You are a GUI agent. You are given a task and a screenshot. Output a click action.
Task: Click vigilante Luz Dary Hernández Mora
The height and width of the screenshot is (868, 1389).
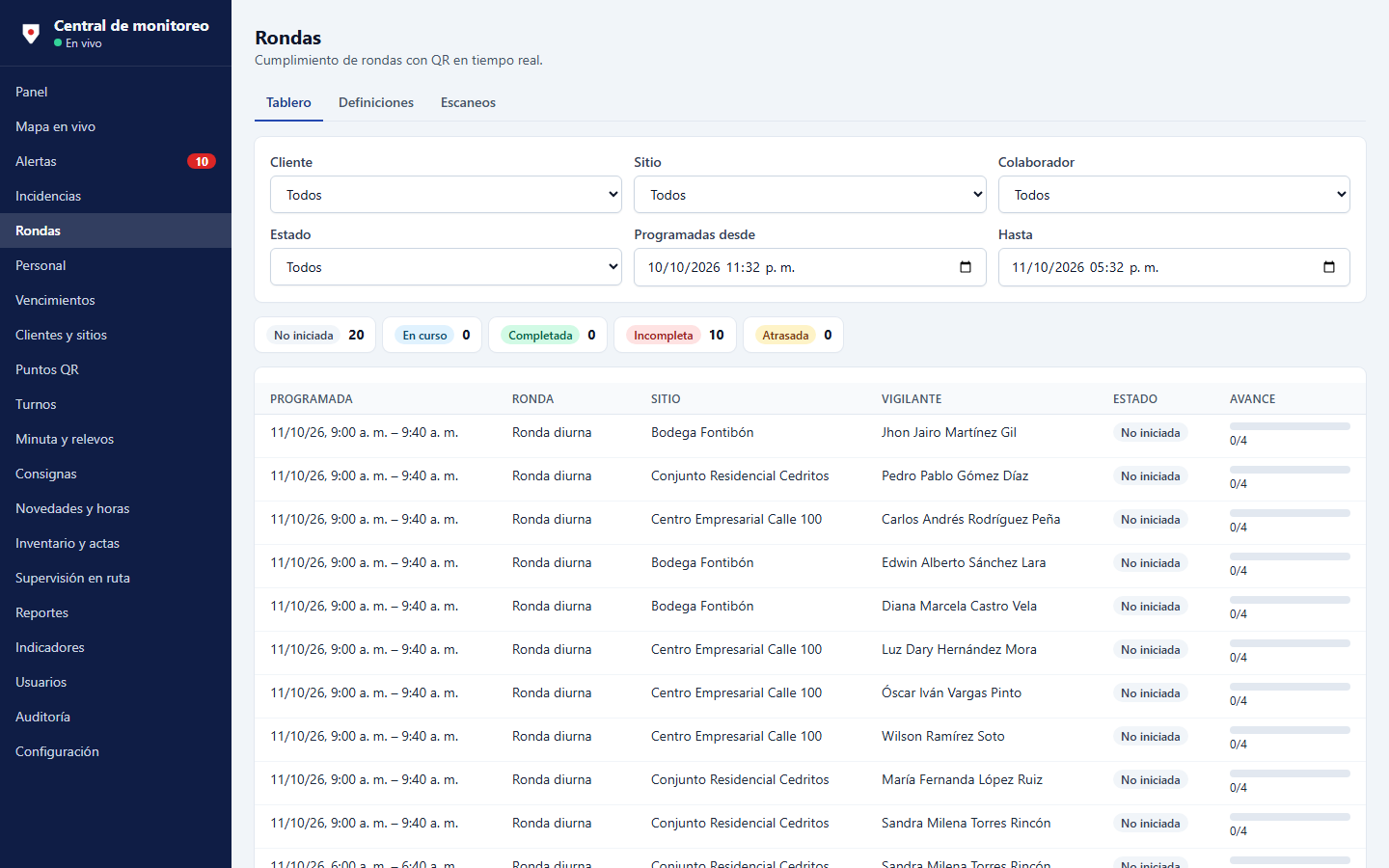point(959,649)
